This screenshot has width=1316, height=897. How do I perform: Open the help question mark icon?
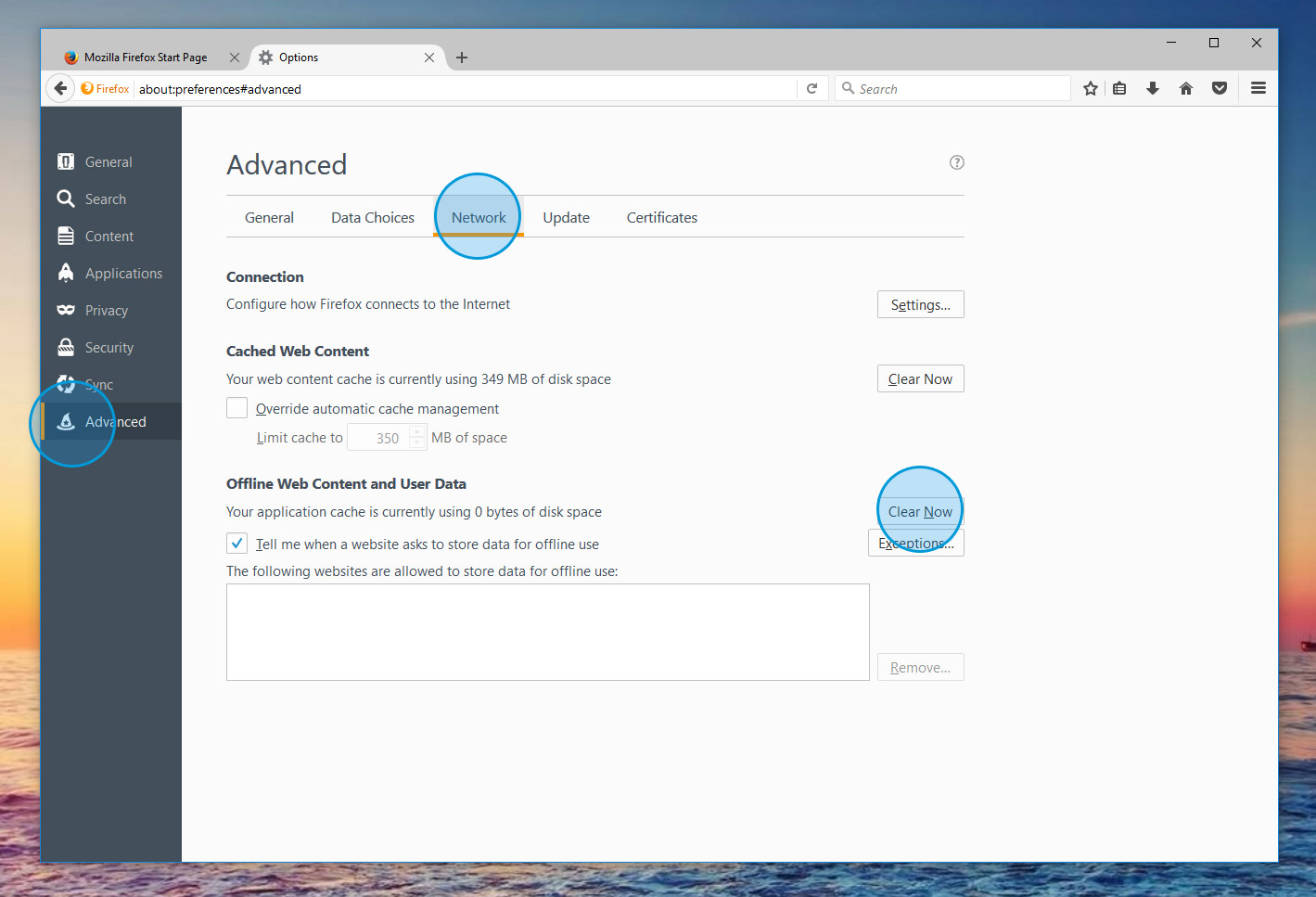957,162
